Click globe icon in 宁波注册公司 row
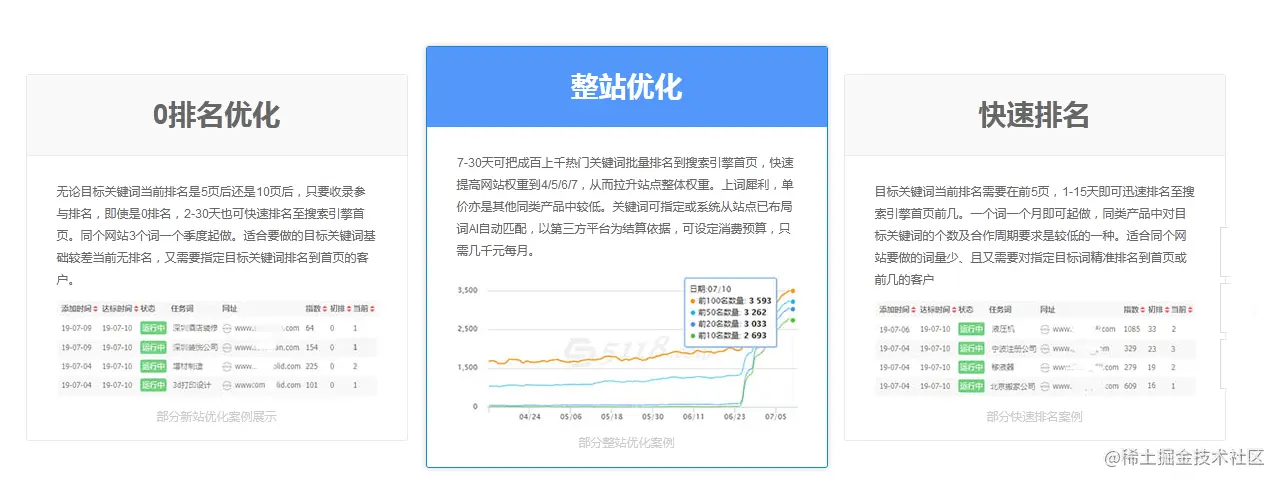1281x484 pixels. pos(1045,348)
